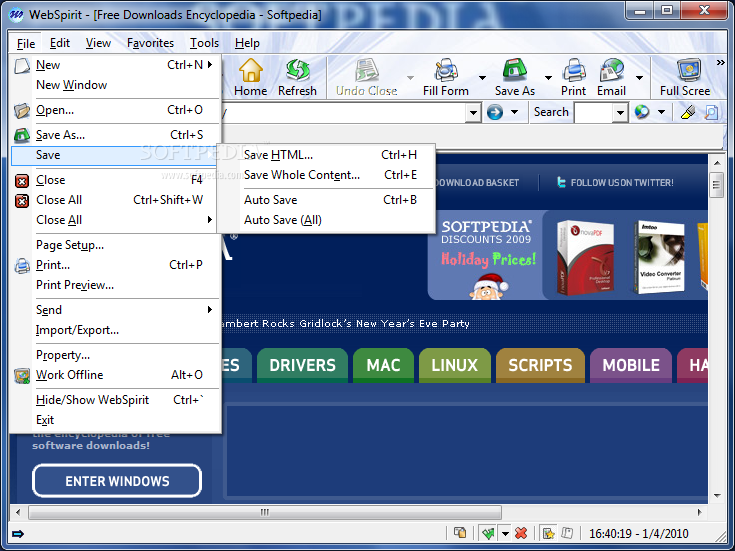Open the SCRIPTS category tab

pos(540,365)
